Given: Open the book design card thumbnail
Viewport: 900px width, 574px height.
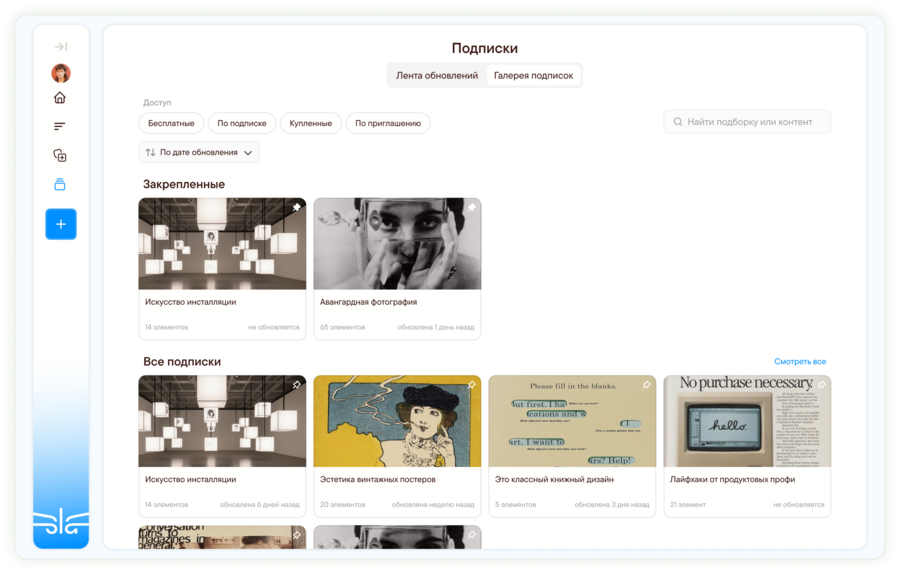Looking at the screenshot, I should [572, 421].
